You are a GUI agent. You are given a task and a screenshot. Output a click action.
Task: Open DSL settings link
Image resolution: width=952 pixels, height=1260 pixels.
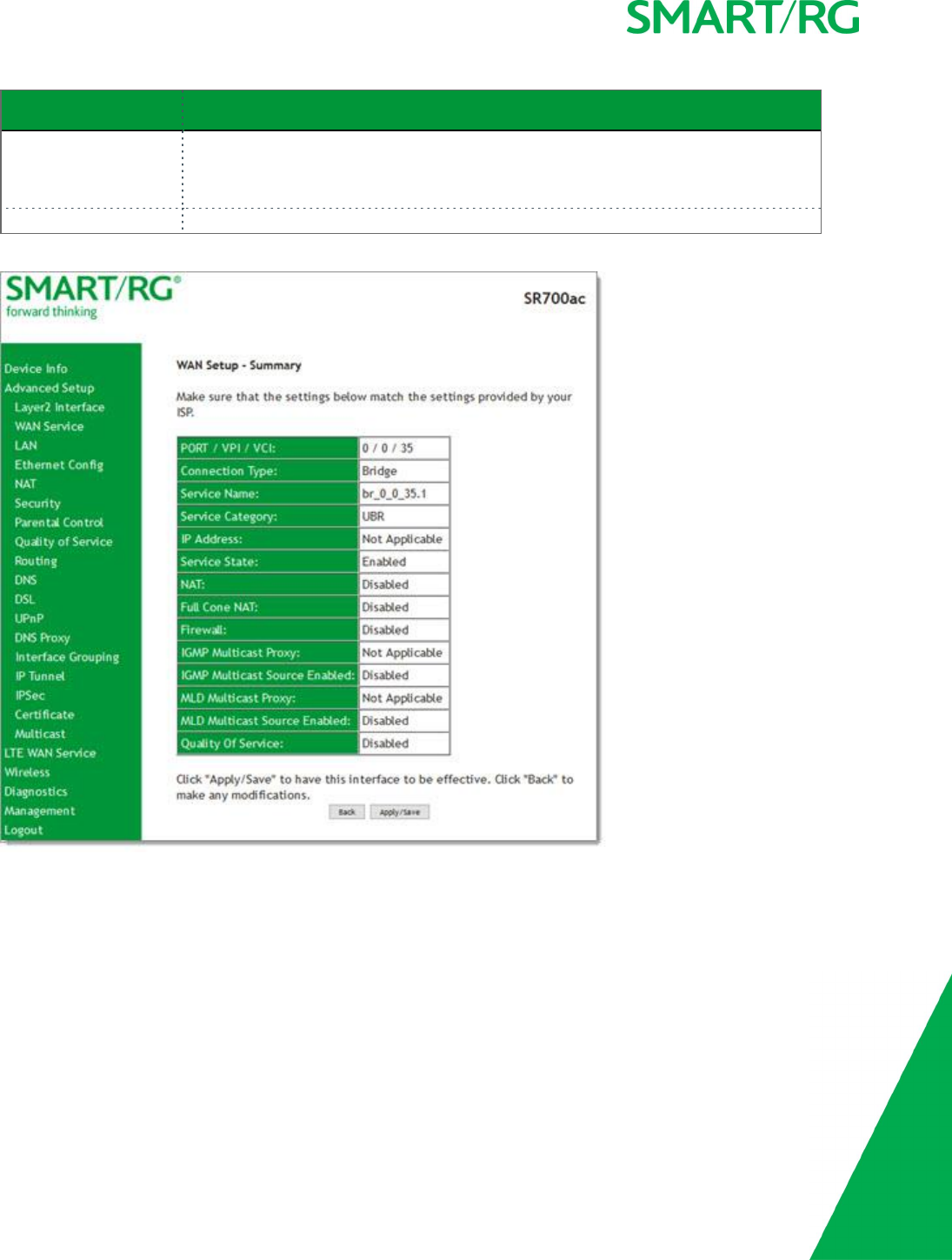pyautogui.click(x=25, y=599)
